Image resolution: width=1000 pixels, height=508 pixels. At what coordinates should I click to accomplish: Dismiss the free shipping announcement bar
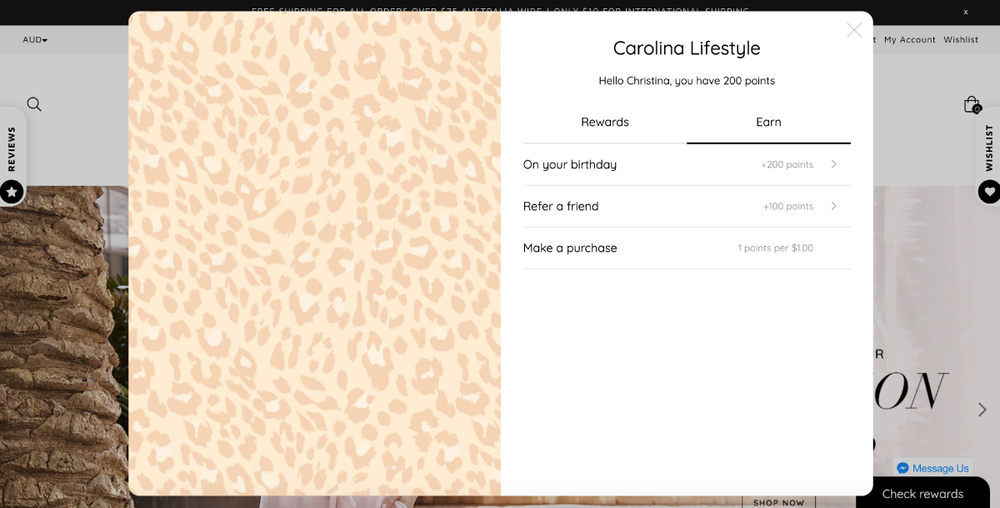[x=966, y=12]
